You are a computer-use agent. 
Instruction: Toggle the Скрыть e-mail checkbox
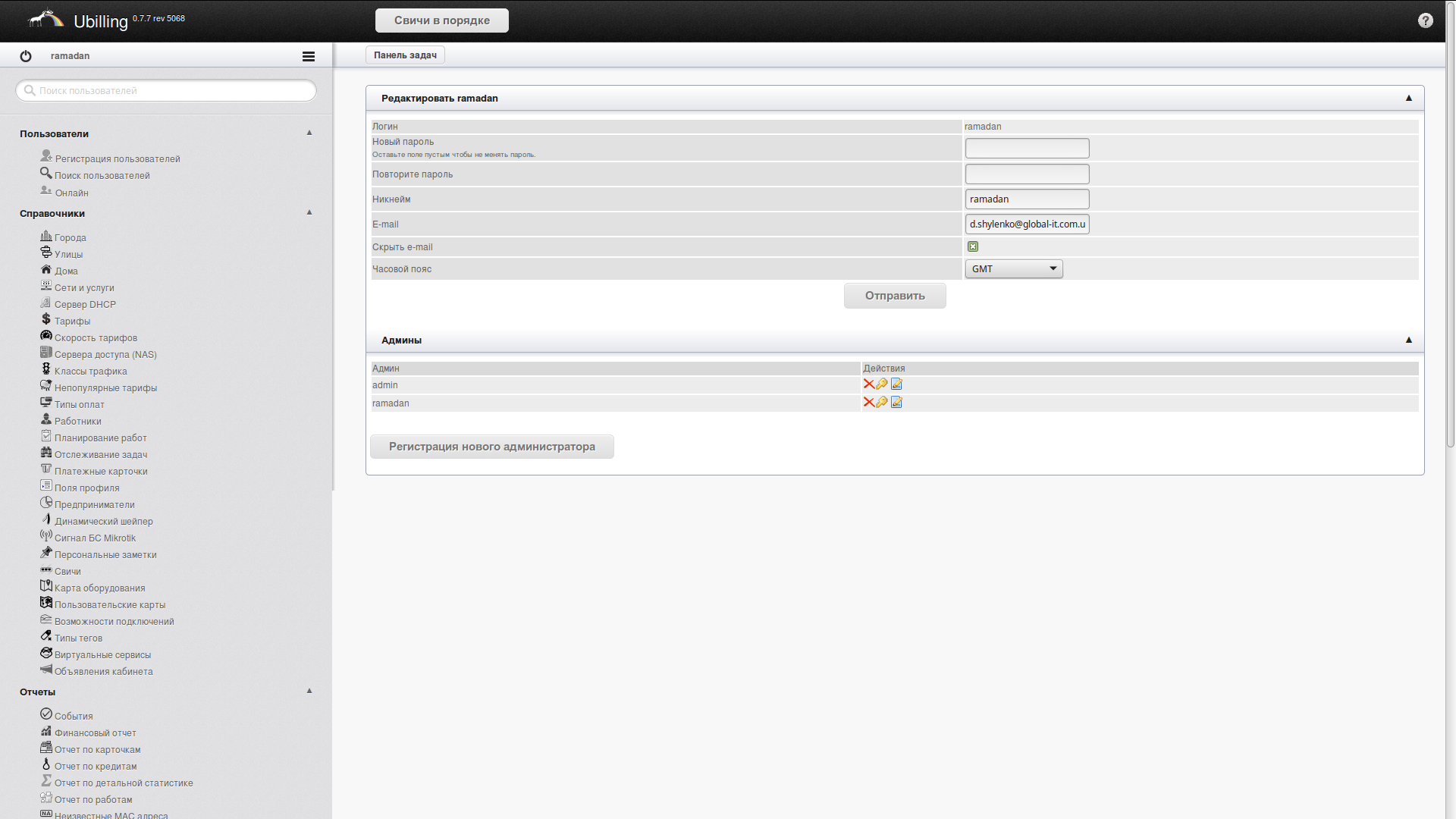973,246
